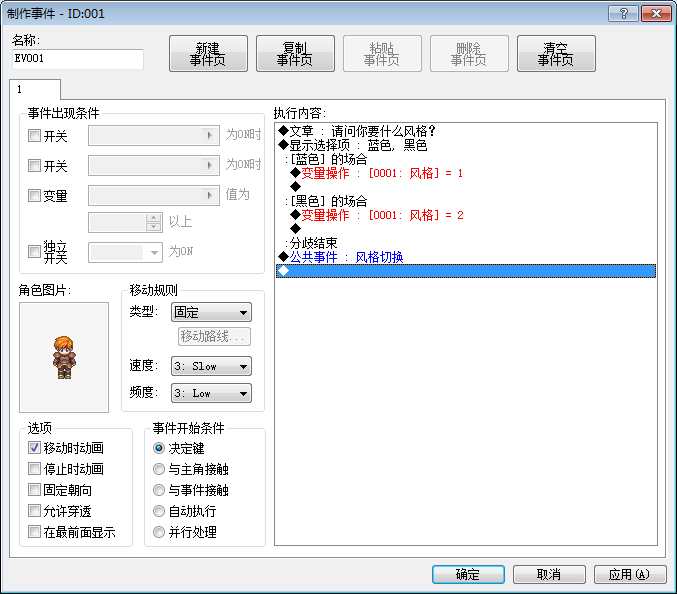This screenshot has height=594, width=677.
Task: Select the 与事件接触 trigger radio button
Action: 159,490
